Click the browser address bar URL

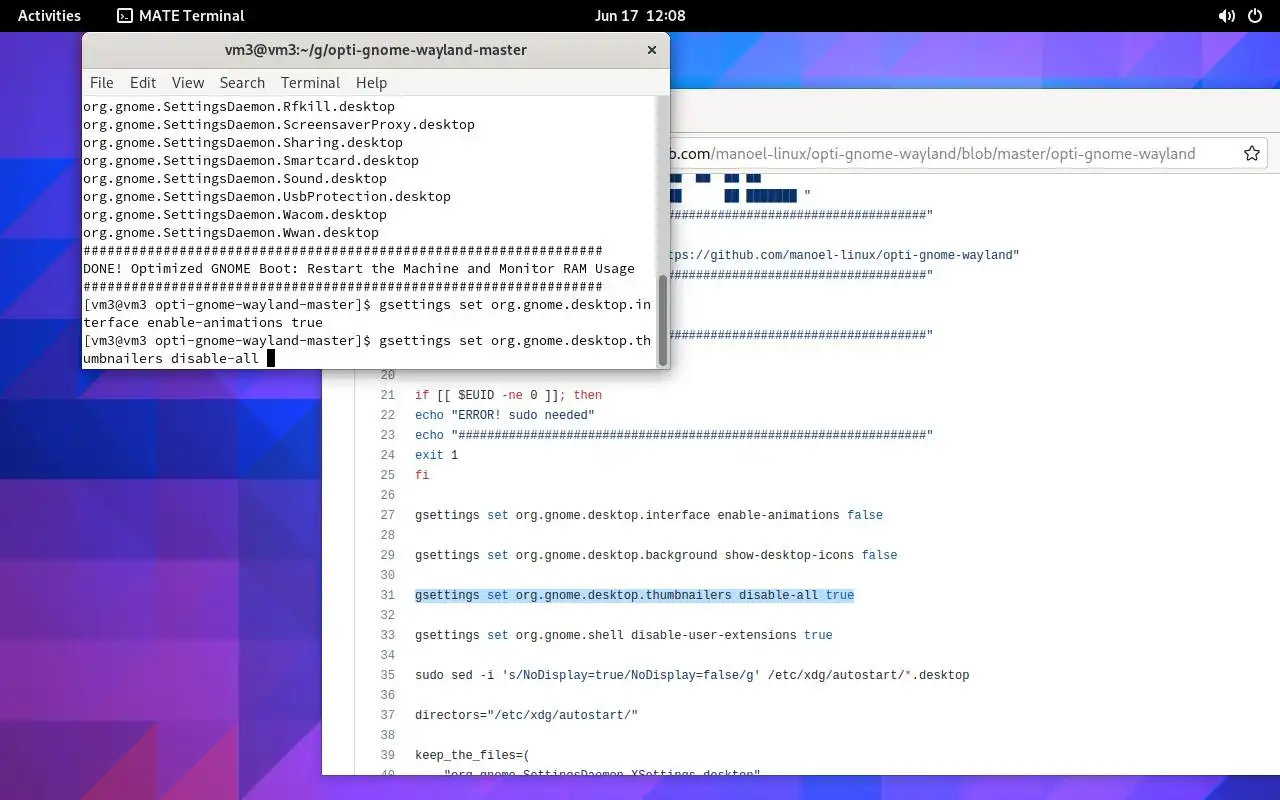930,154
